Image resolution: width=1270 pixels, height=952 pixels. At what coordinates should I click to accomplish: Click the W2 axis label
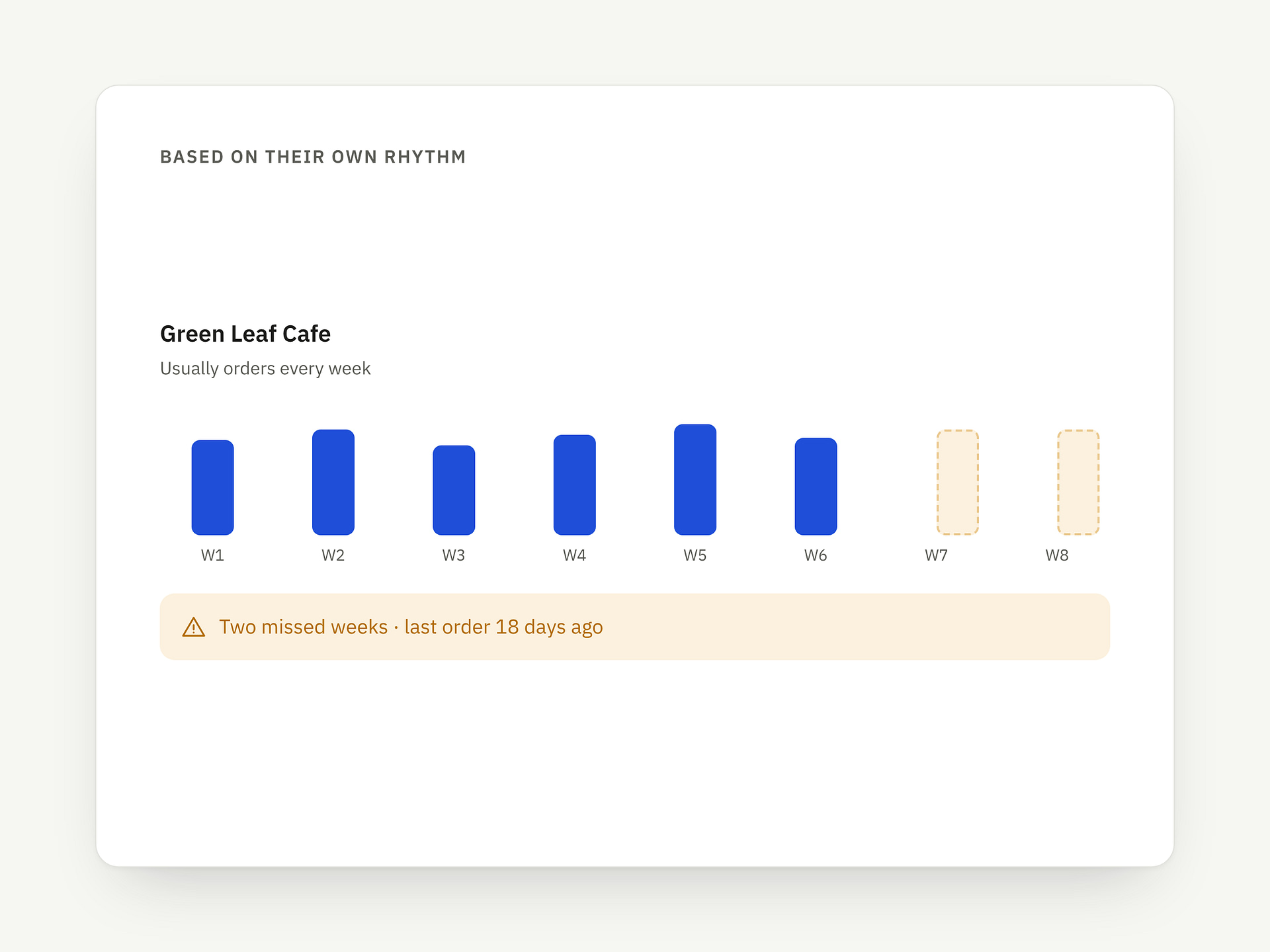coord(333,555)
